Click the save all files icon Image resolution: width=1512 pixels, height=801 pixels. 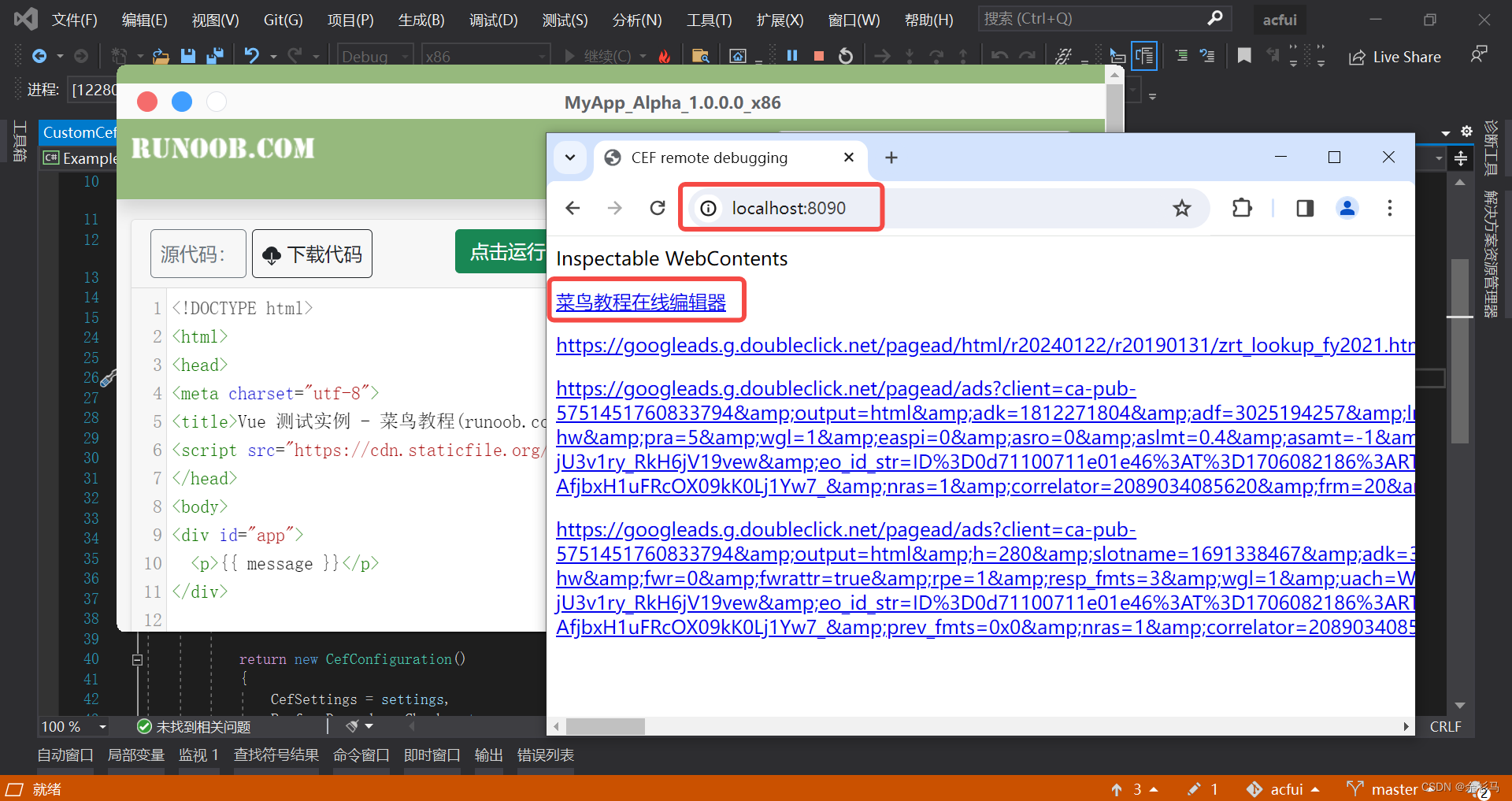214,56
